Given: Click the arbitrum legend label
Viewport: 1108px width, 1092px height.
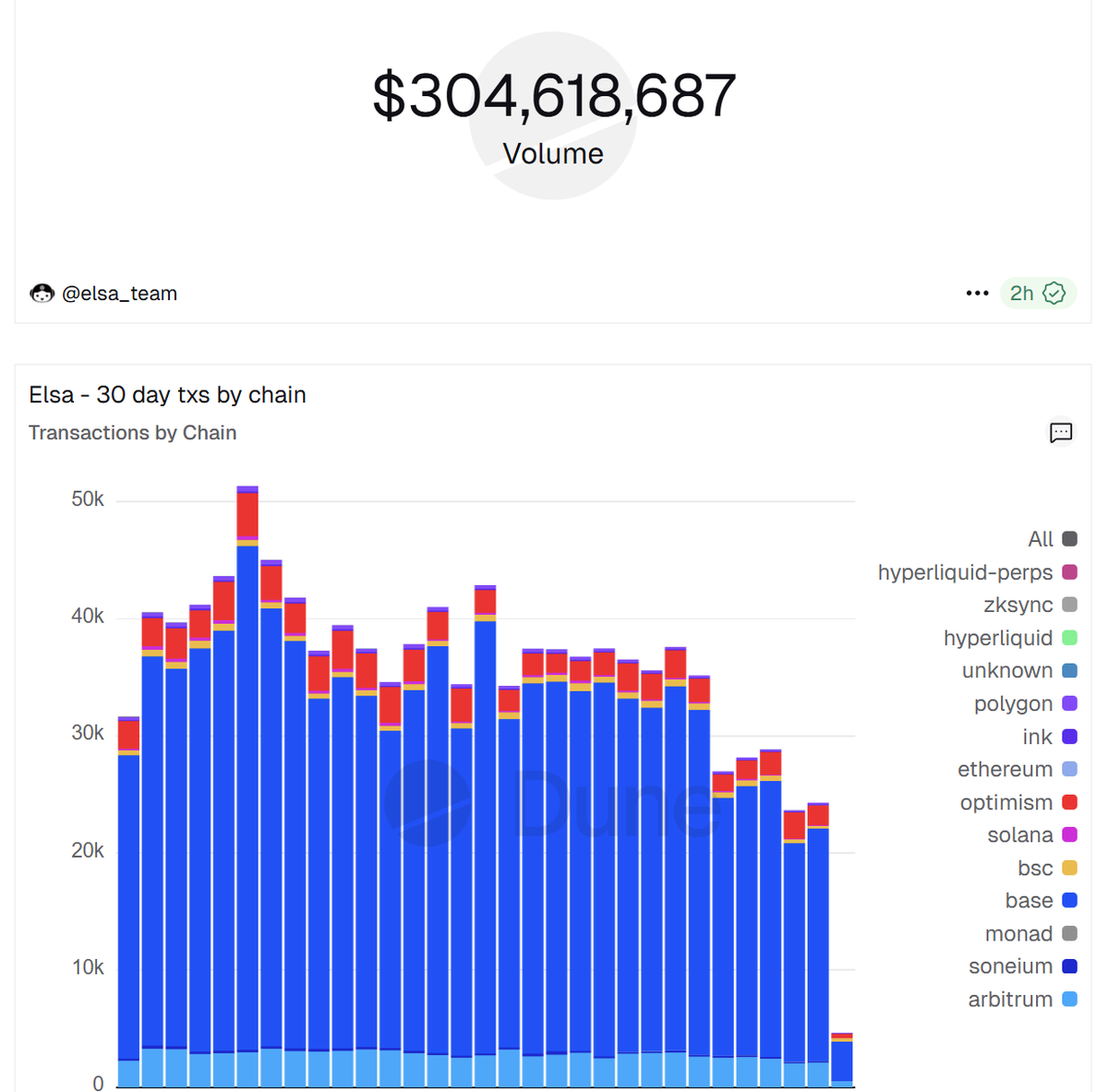Looking at the screenshot, I should [1010, 999].
